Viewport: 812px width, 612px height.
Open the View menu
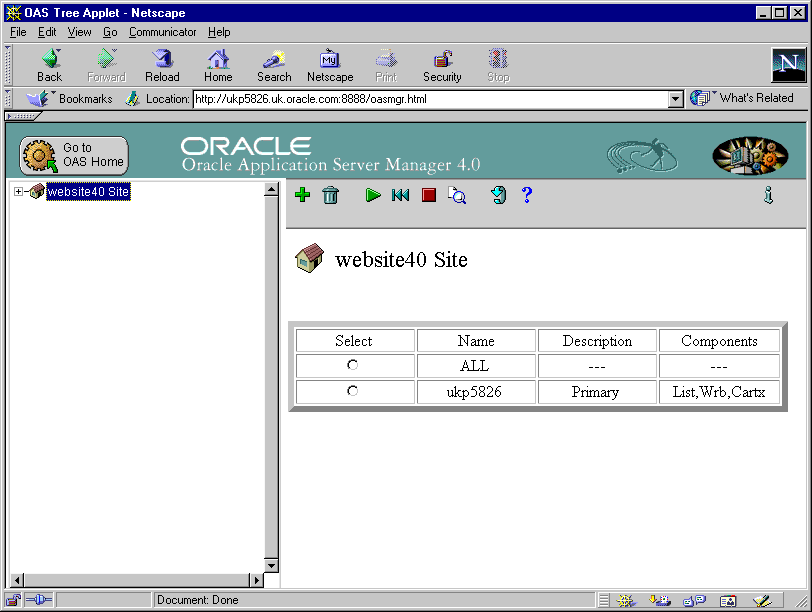pos(79,32)
